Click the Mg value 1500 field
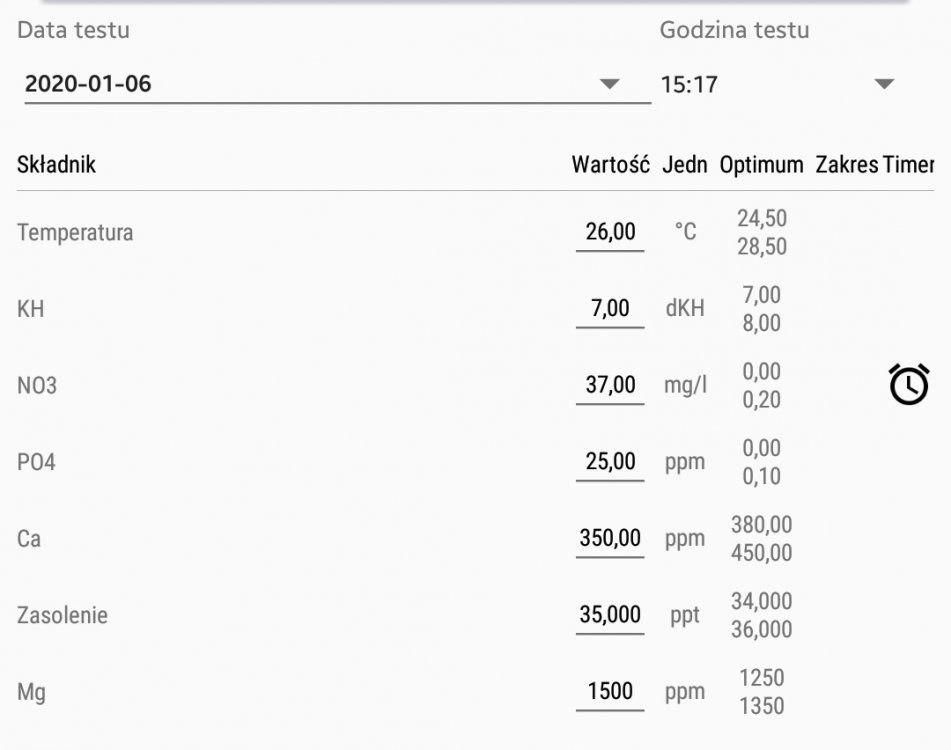This screenshot has height=750, width=951. point(610,691)
